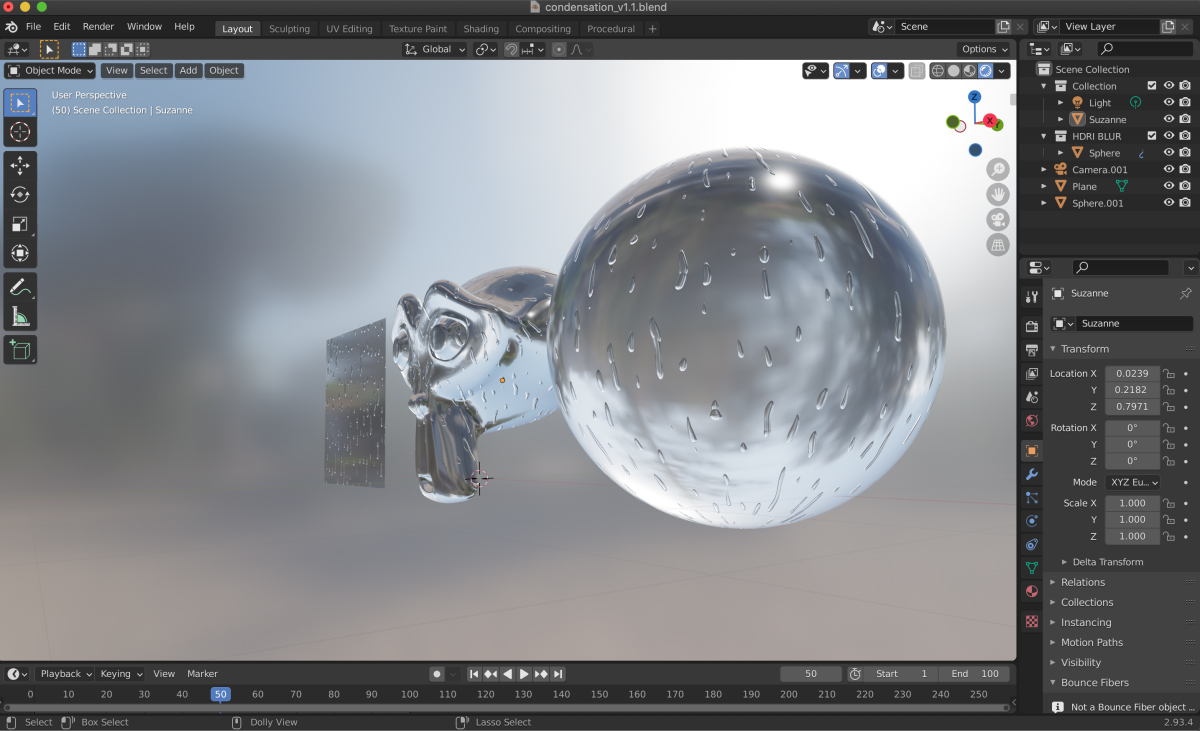Switch to camera view with camera icon
Viewport: 1200px width, 731px height.
tap(997, 219)
